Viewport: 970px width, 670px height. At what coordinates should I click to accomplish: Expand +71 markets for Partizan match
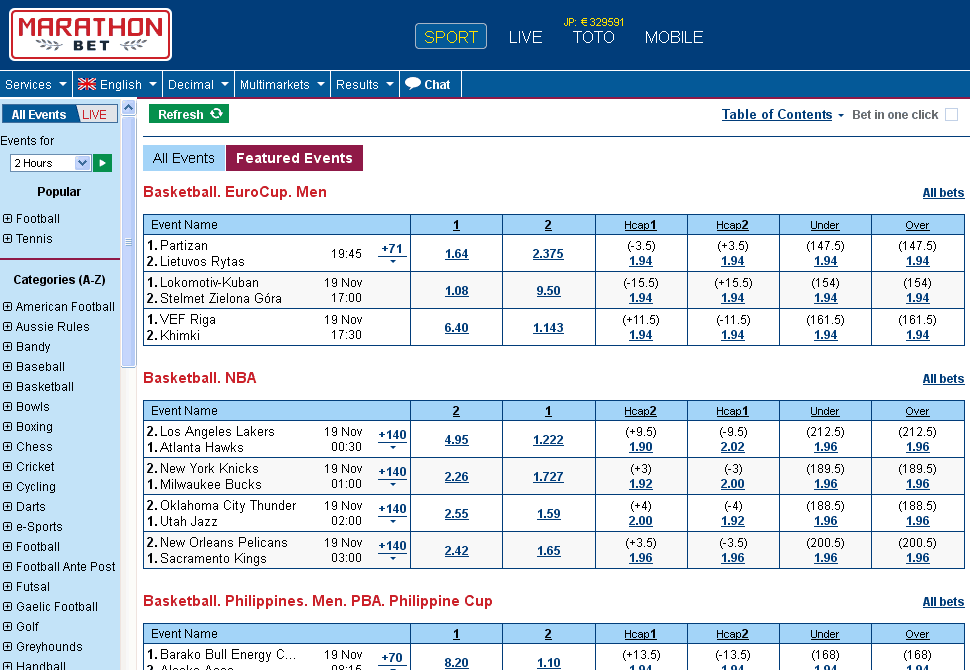(x=392, y=252)
